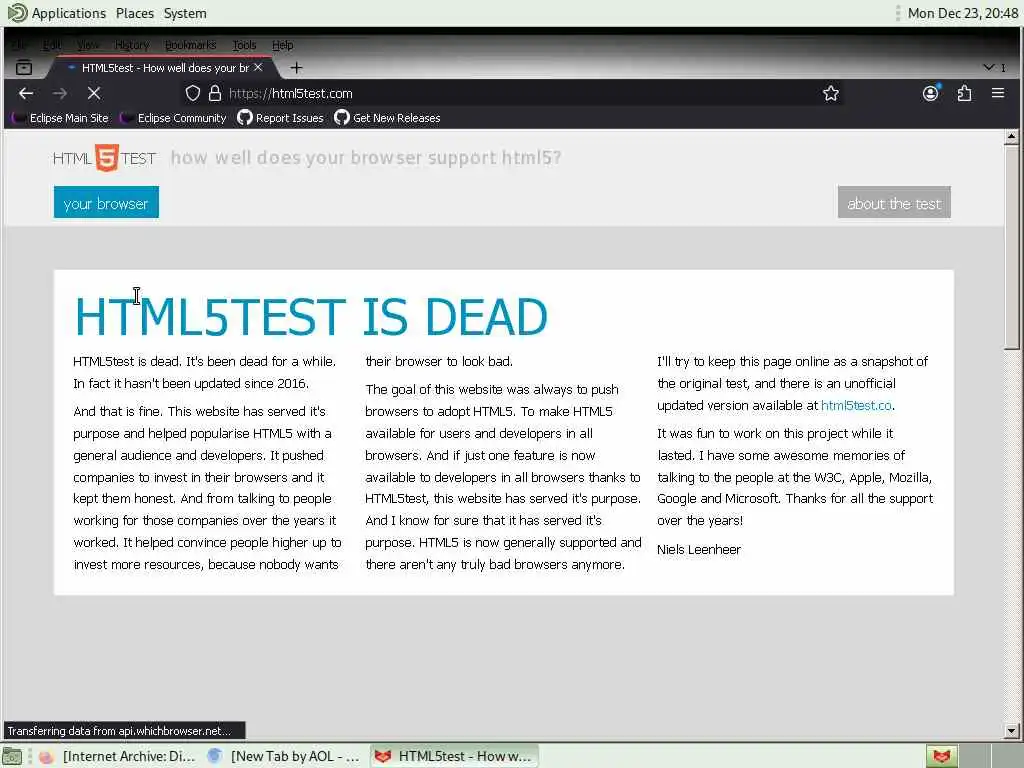Click the vertical scrollbar thumb
Image resolution: width=1024 pixels, height=768 pixels.
tap(1011, 248)
